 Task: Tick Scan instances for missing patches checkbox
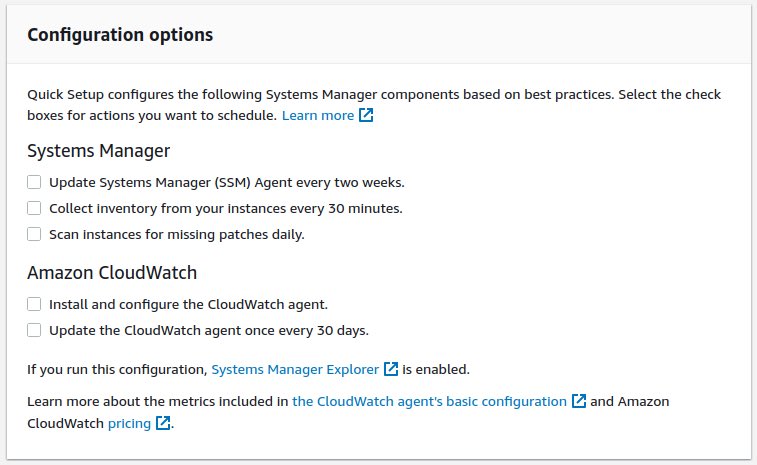[34, 235]
